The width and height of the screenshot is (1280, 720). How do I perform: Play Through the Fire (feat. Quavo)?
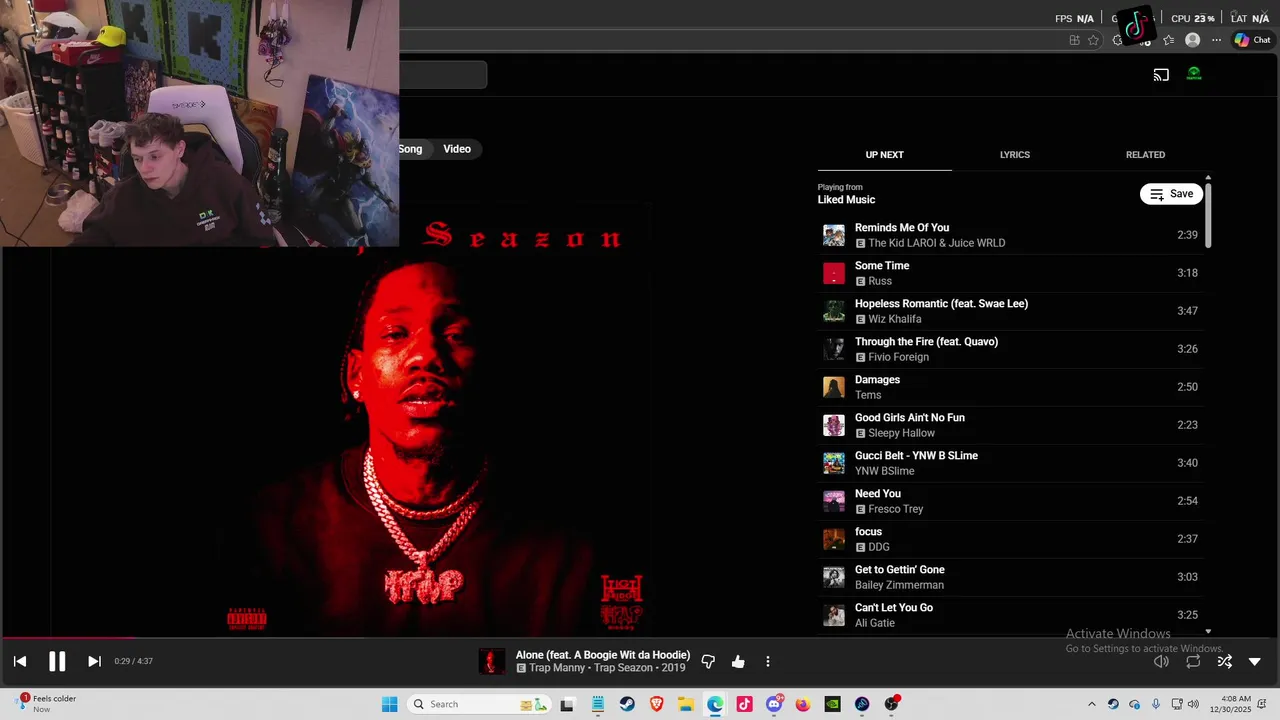coord(1010,349)
